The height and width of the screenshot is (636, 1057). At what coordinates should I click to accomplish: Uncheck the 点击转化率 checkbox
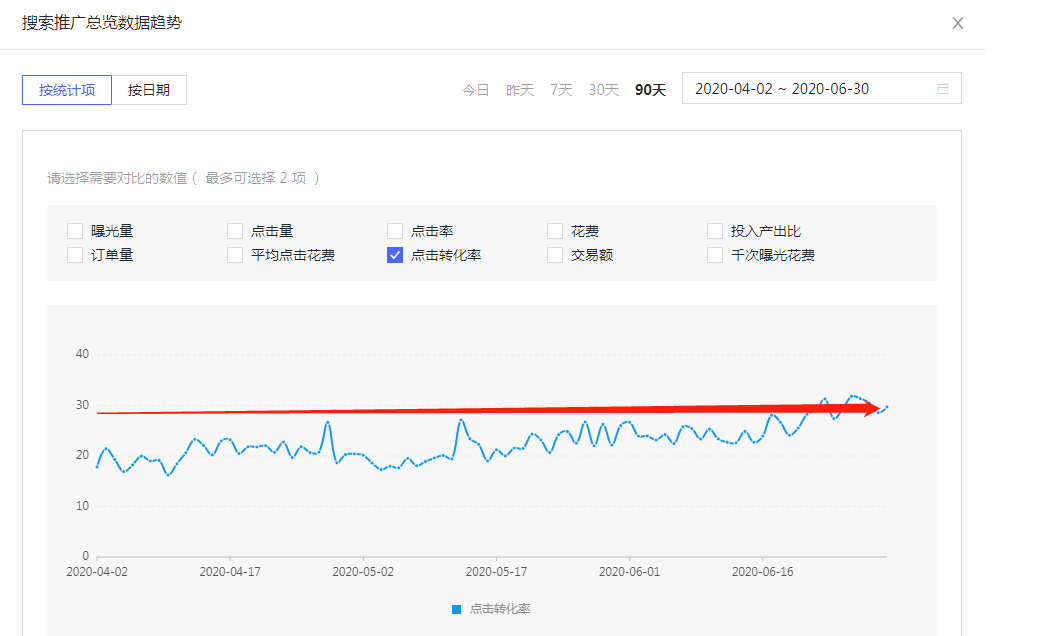coord(395,255)
